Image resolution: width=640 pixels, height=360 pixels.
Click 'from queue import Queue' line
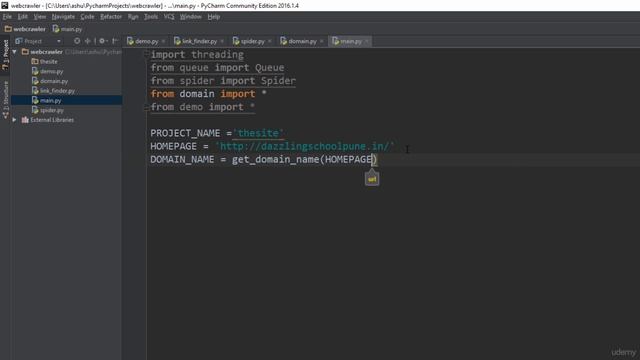217,68
